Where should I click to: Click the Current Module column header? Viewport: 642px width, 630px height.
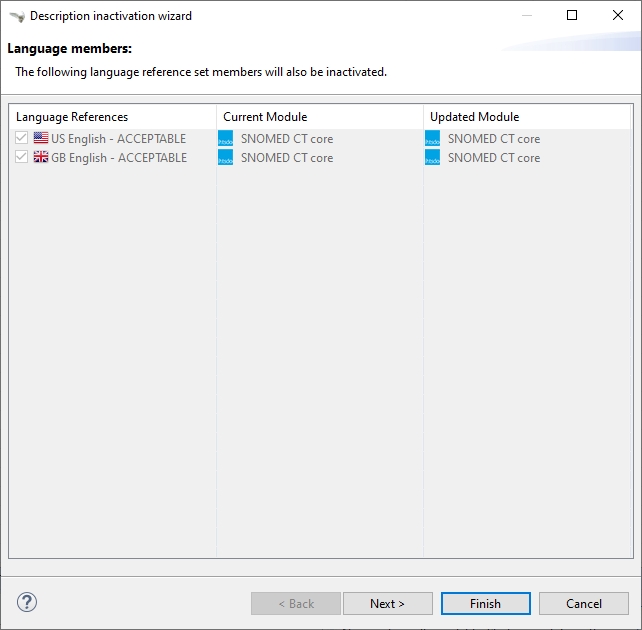coord(265,117)
